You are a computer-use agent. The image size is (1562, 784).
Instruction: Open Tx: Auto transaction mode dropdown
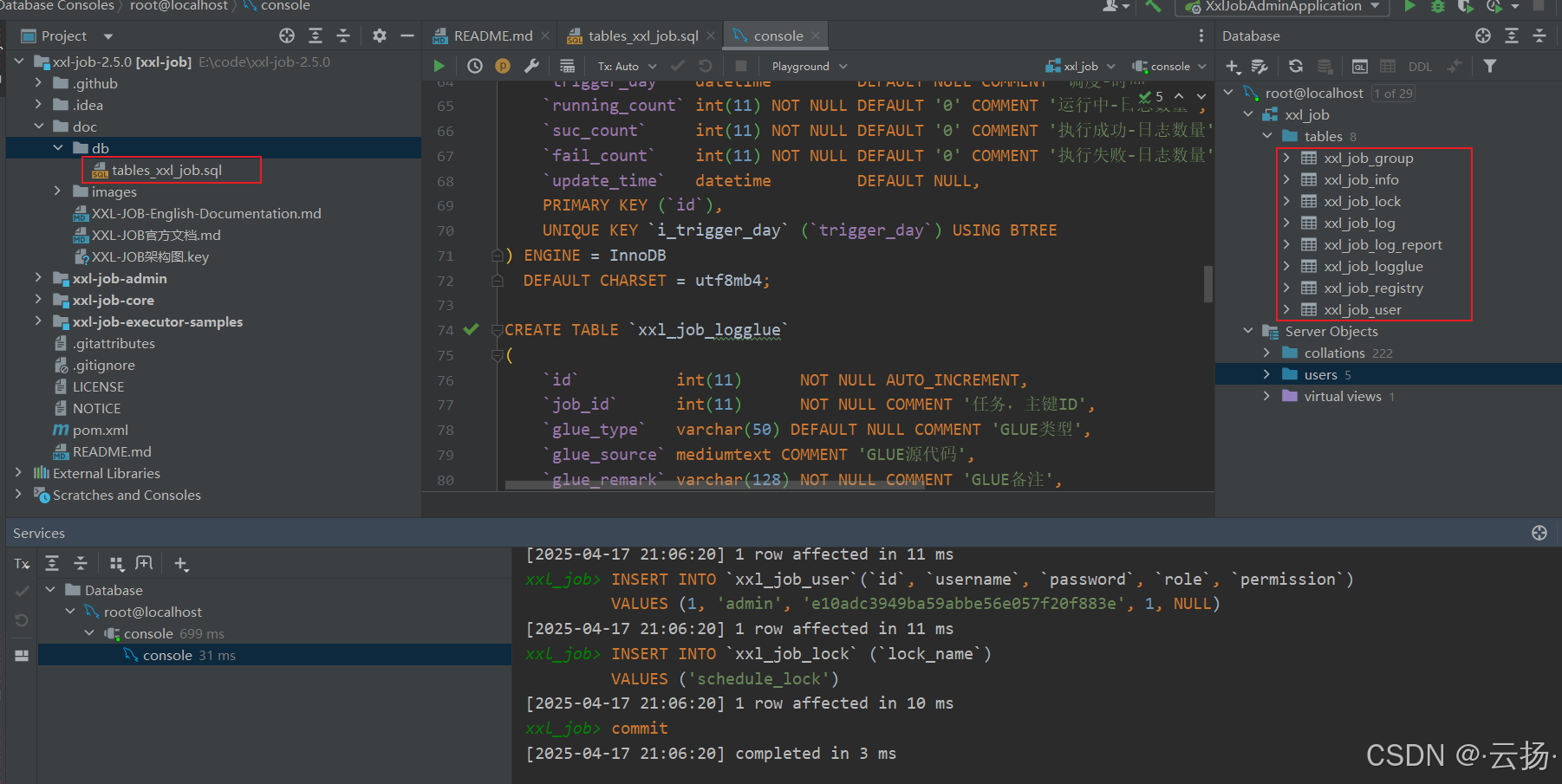(x=627, y=66)
